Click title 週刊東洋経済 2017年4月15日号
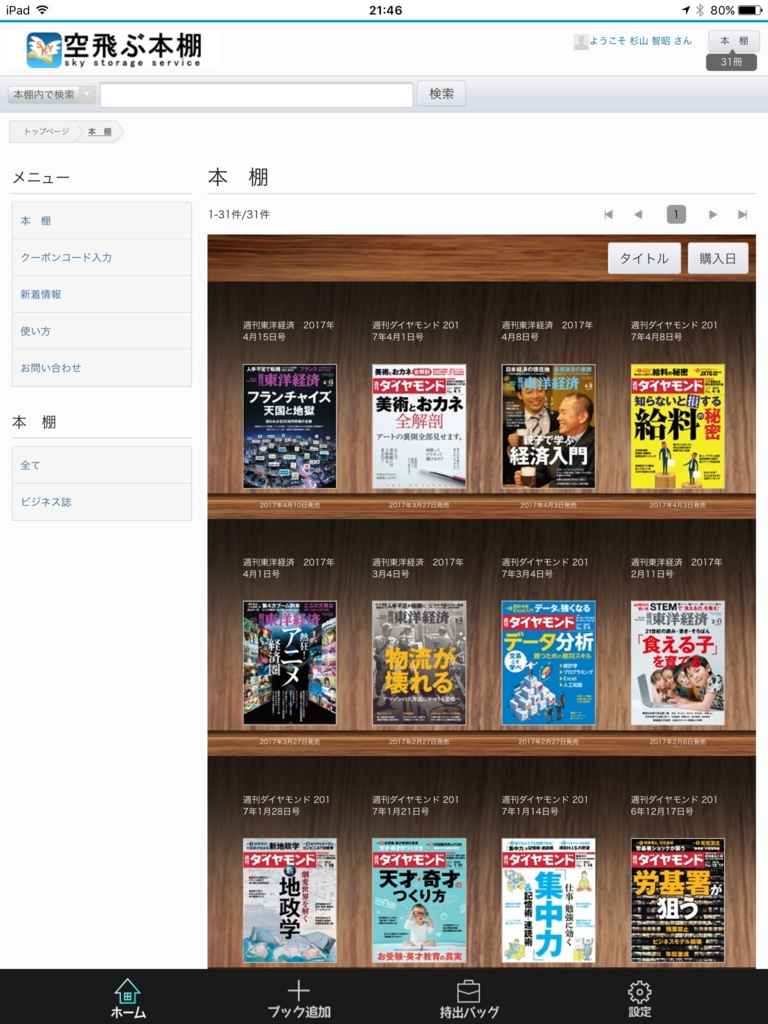 coord(289,330)
